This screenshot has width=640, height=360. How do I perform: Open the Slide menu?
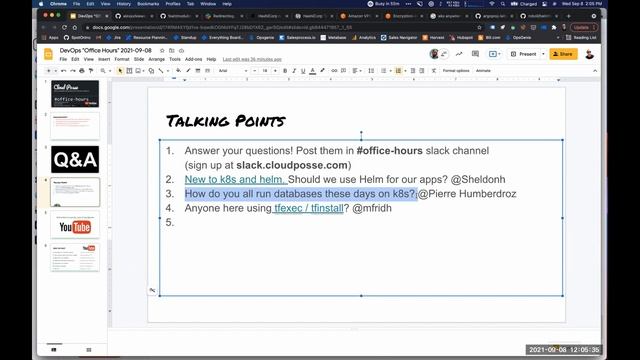pyautogui.click(x=139, y=59)
